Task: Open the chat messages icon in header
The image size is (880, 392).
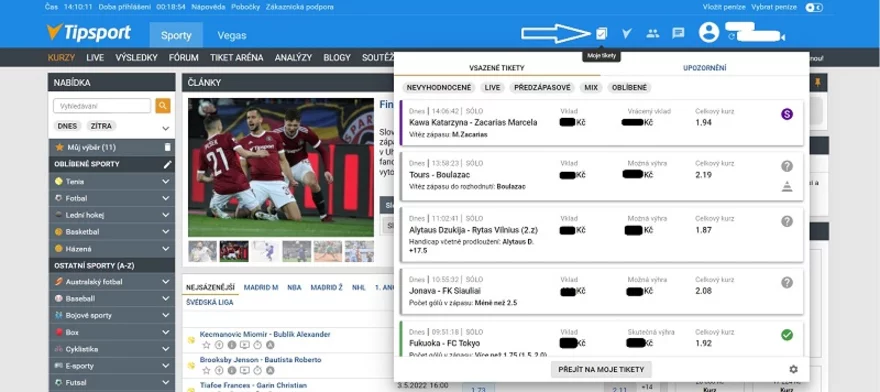Action: pyautogui.click(x=678, y=34)
